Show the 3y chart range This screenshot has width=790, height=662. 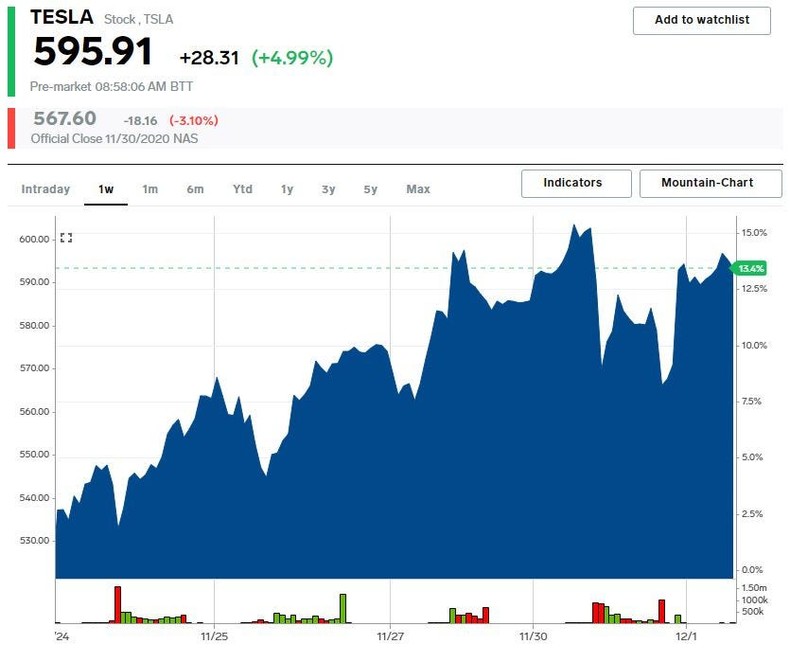(329, 189)
